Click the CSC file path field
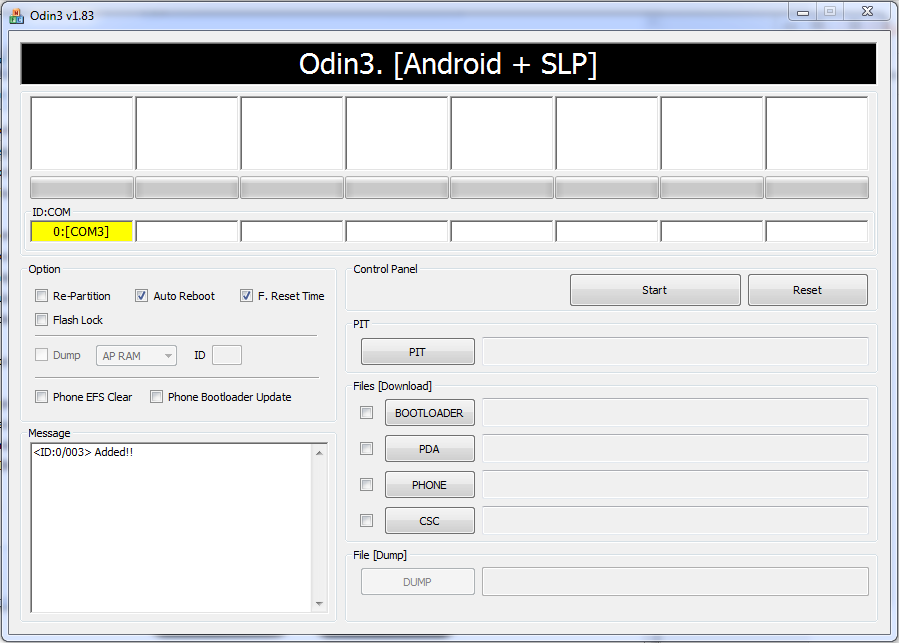Screen dimensions: 899x643 675,520
